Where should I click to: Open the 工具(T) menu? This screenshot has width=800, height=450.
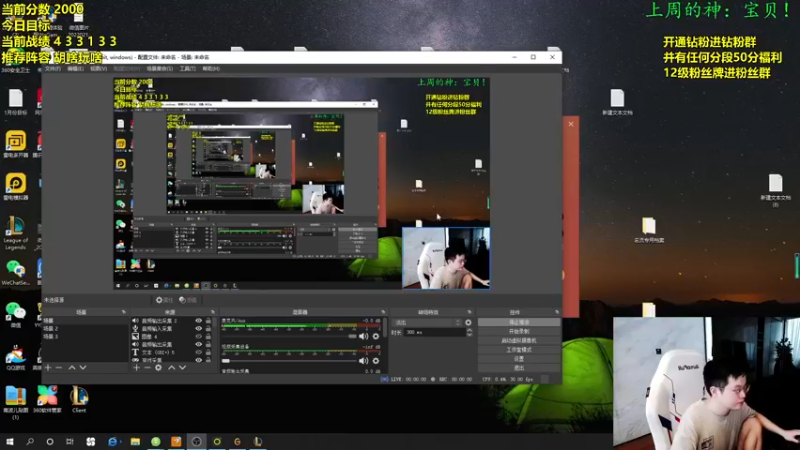tap(187, 68)
